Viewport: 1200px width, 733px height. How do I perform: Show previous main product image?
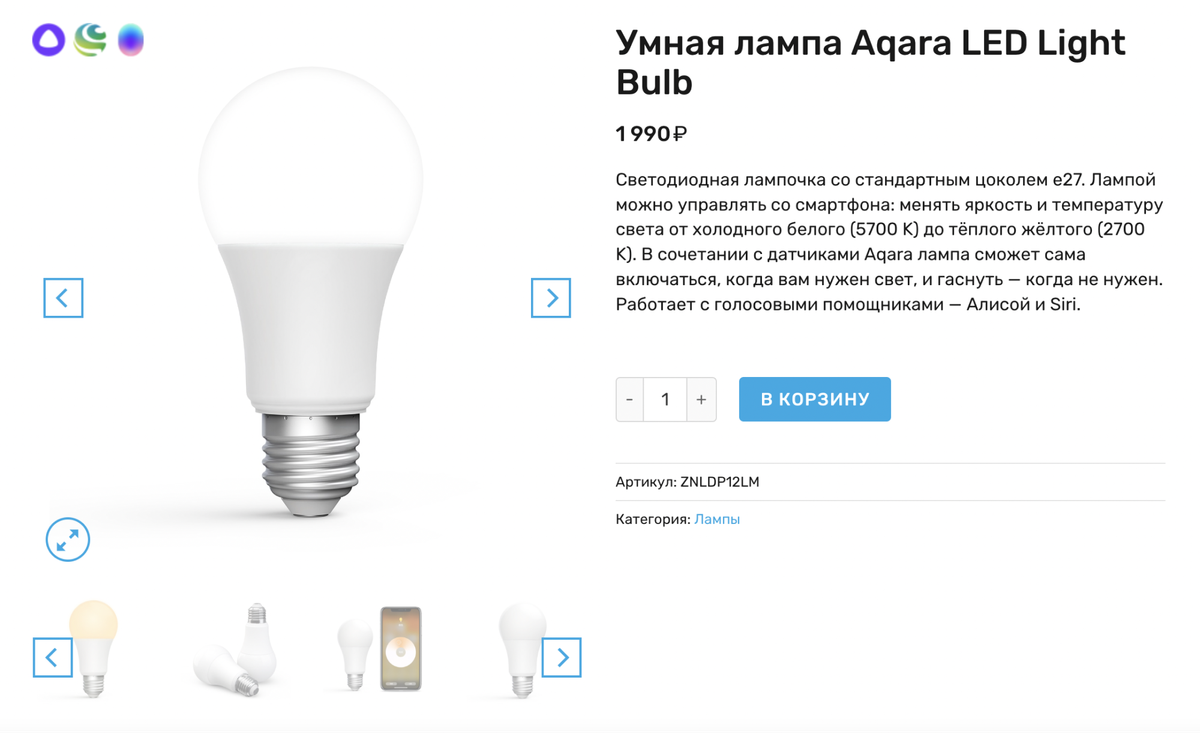click(63, 298)
